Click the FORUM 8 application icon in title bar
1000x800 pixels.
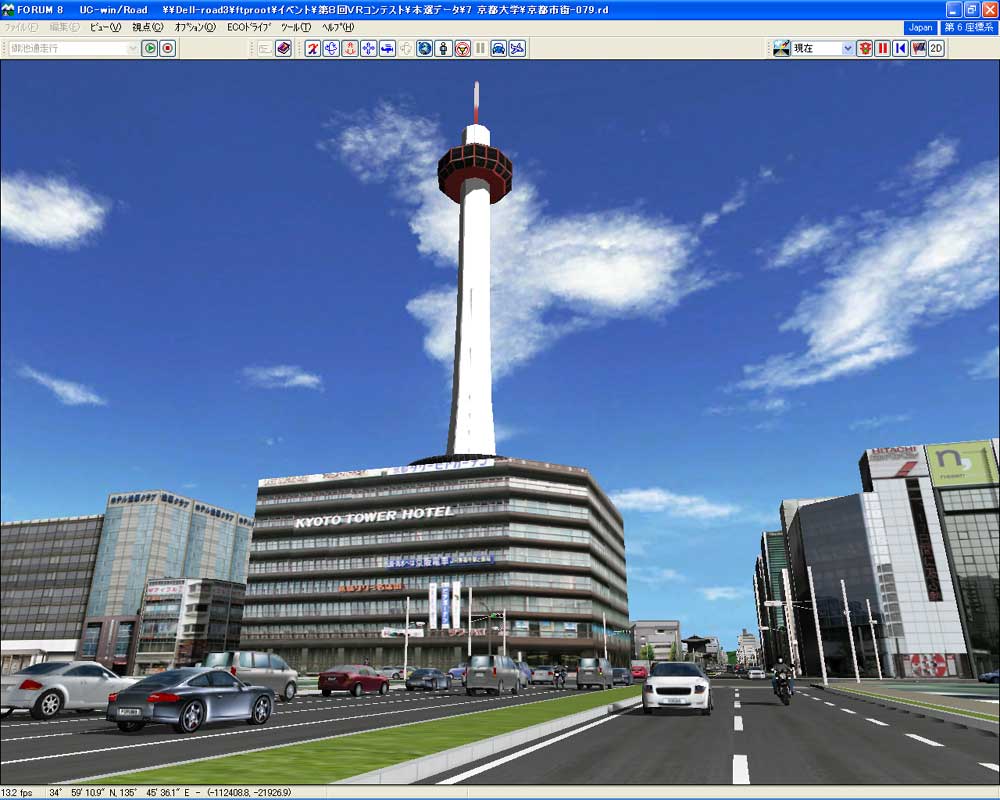8,10
